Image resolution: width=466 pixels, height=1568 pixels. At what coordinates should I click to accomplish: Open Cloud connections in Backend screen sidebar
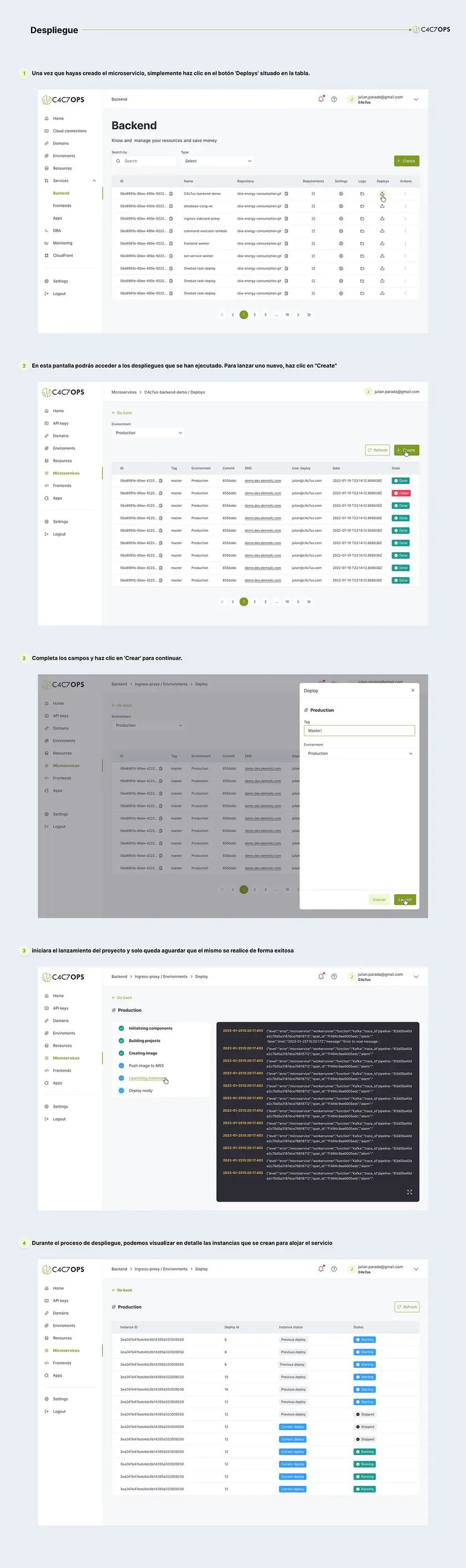(69, 131)
